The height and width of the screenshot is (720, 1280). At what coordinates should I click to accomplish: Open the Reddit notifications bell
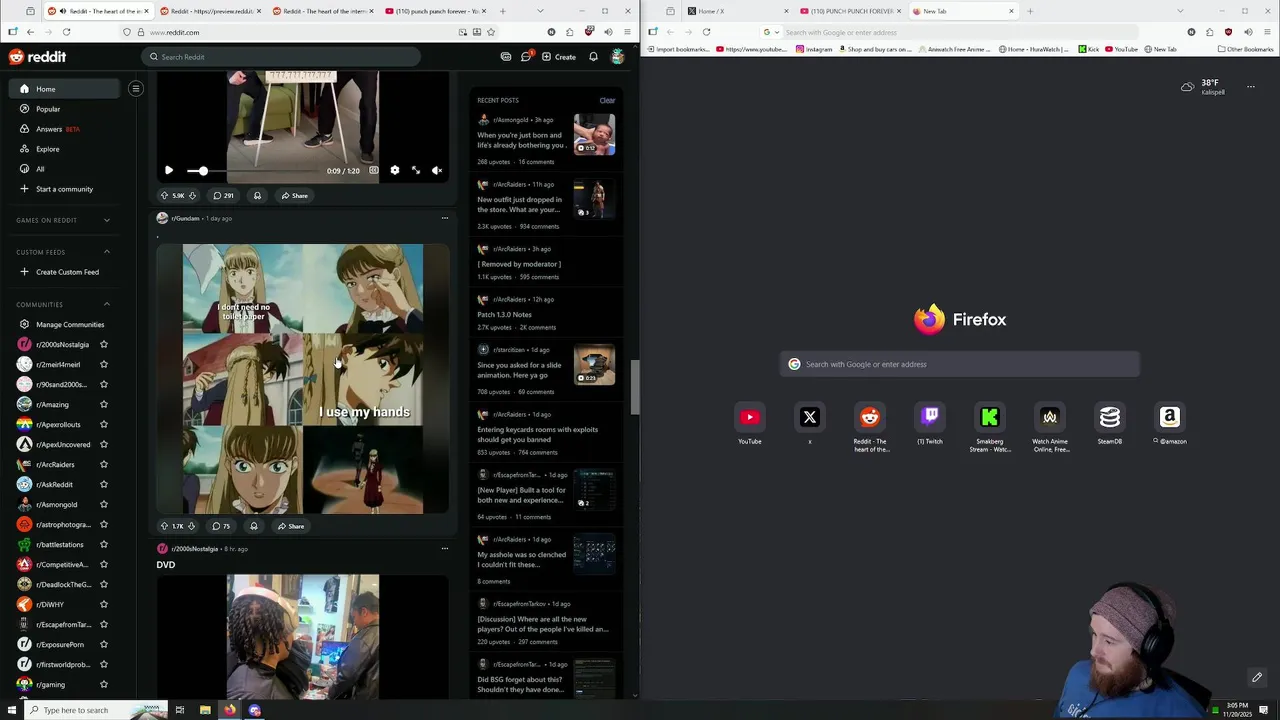(593, 57)
